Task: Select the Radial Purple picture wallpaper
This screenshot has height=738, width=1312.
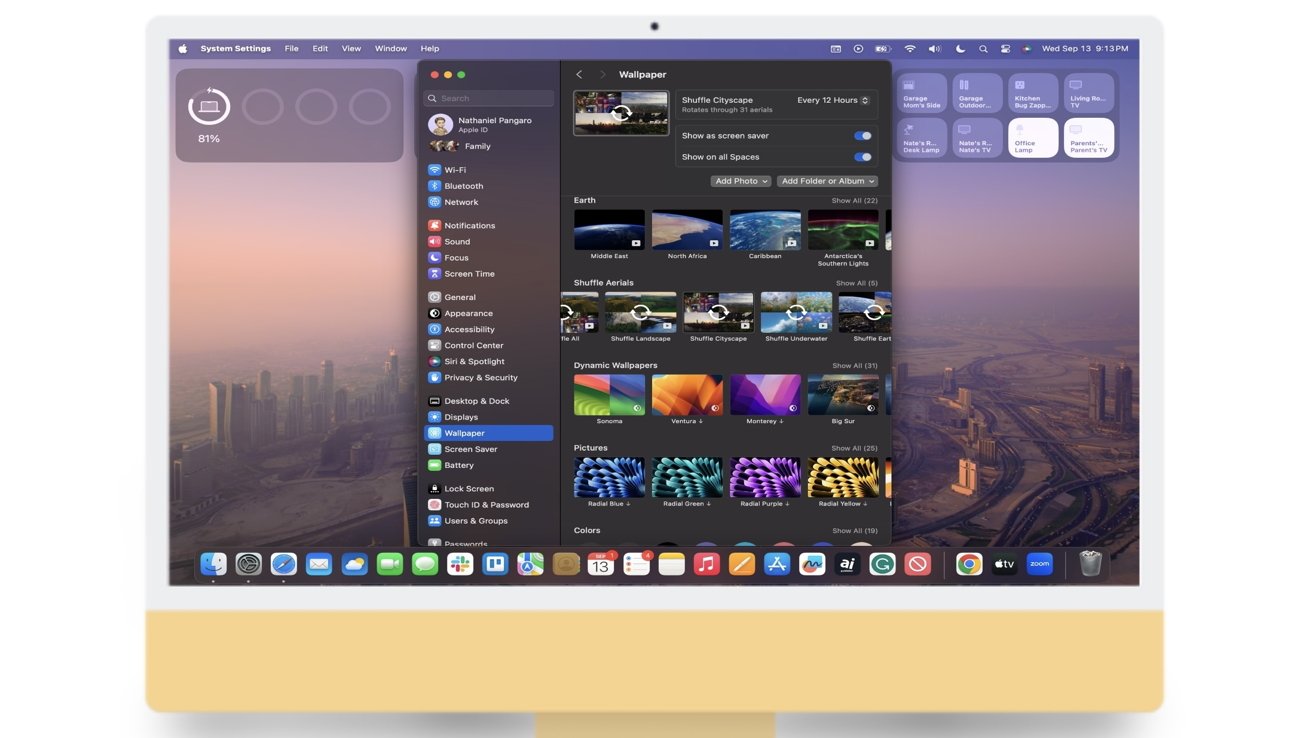Action: 765,478
